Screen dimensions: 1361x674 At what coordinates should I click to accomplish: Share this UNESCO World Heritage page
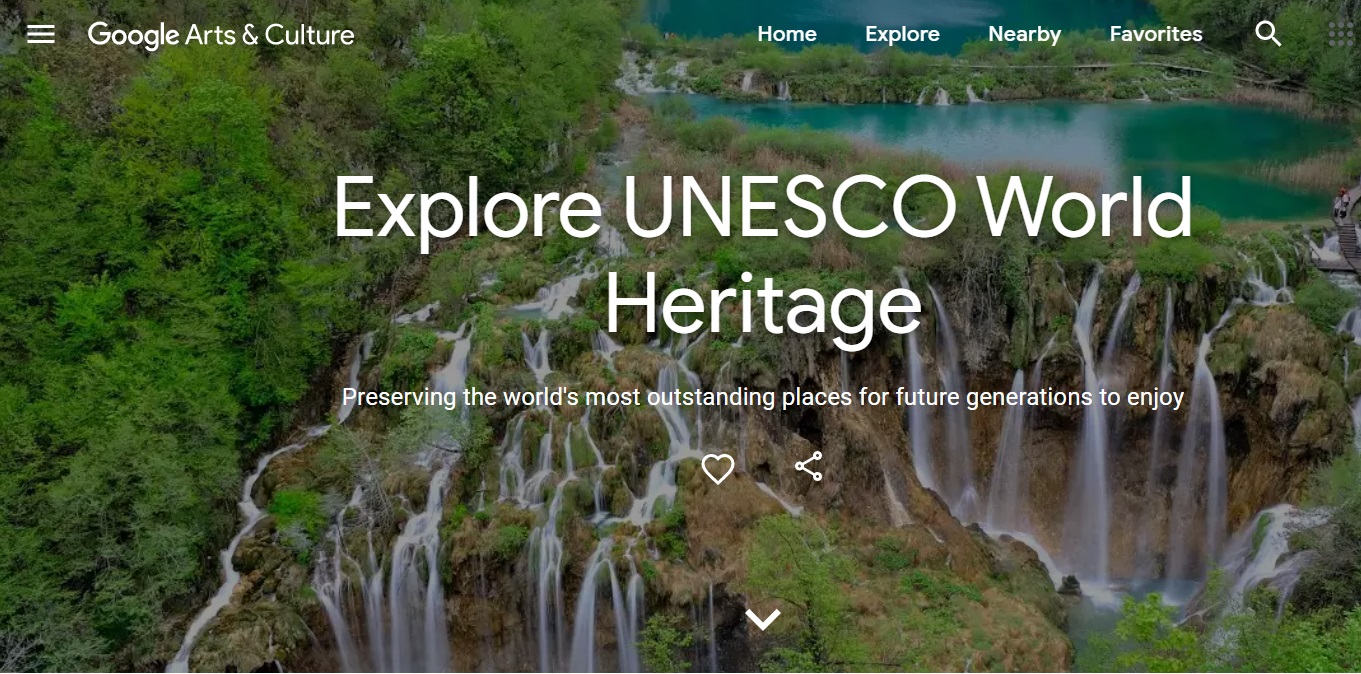808,467
